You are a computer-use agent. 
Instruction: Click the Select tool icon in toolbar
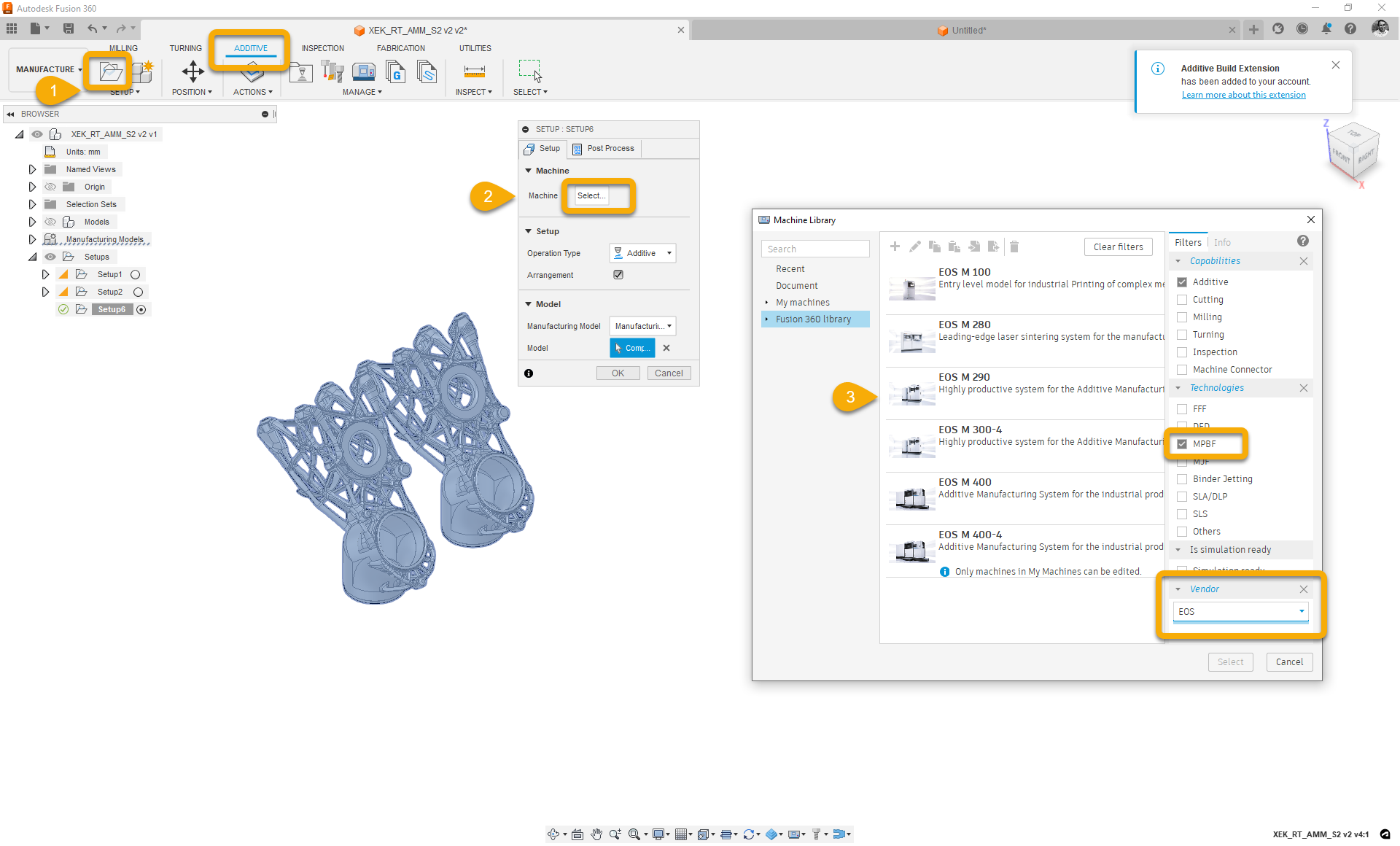[529, 71]
